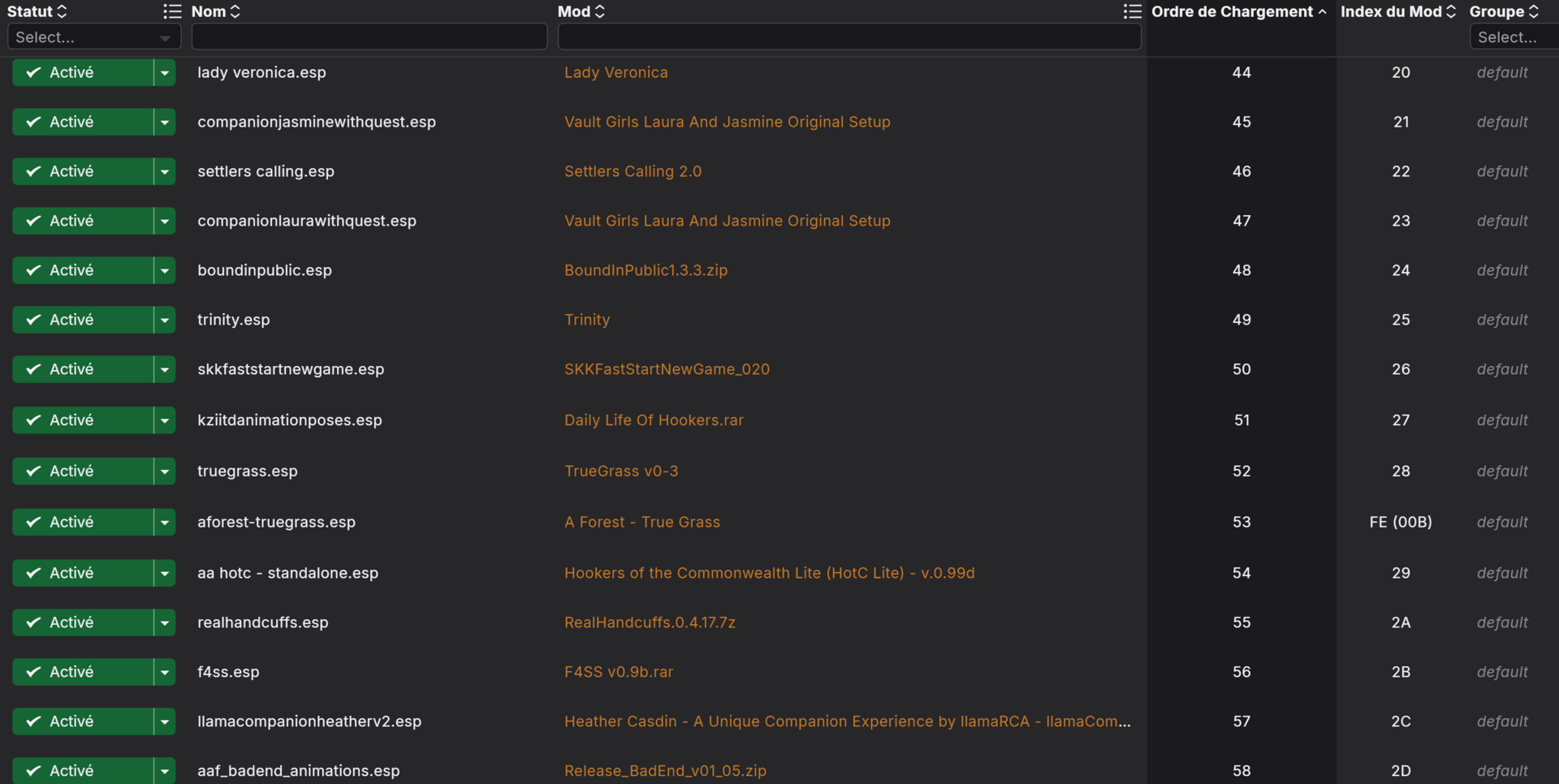Screen dimensions: 1559x784
Task: Expand status dropdown arrow for f4ss.esp
Action: [x=165, y=672]
